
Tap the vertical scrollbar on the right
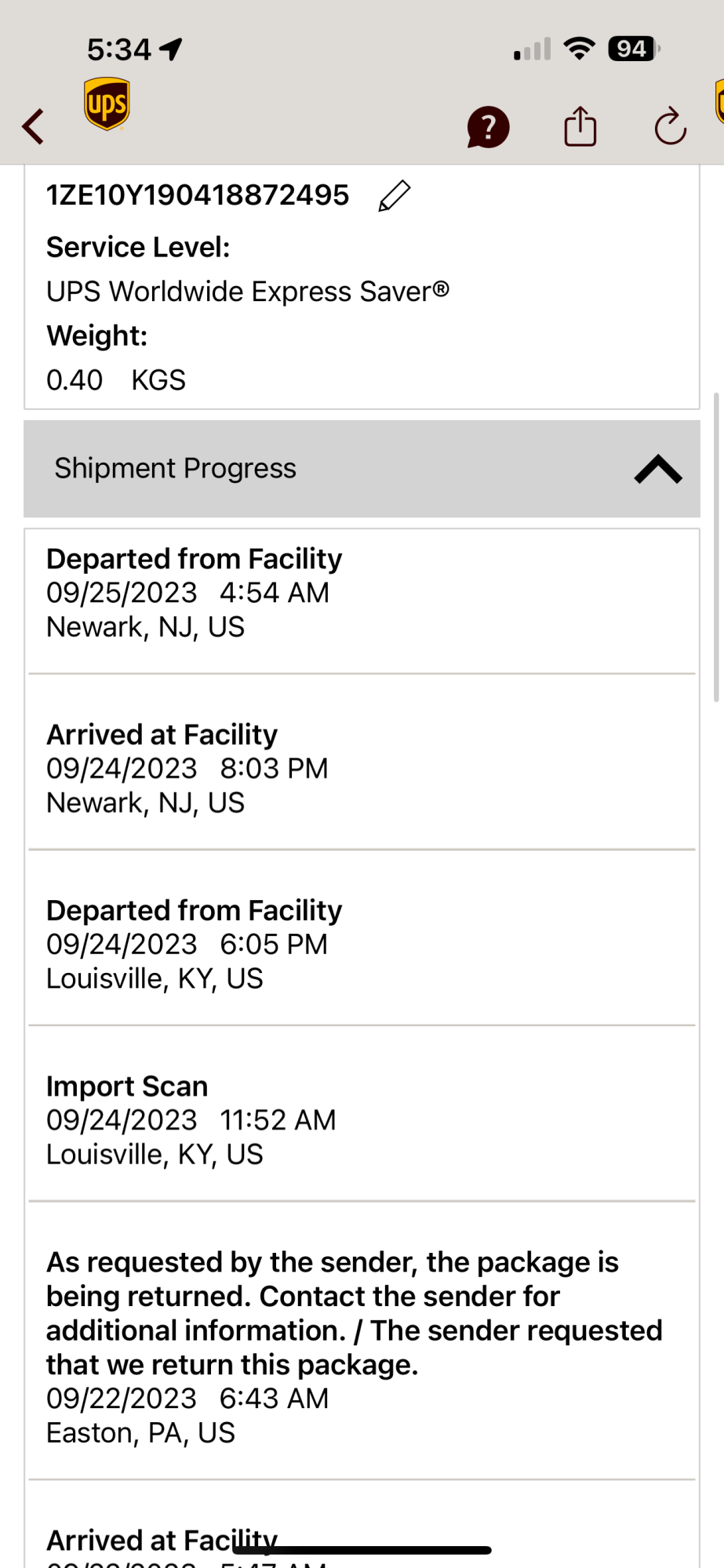716,547
